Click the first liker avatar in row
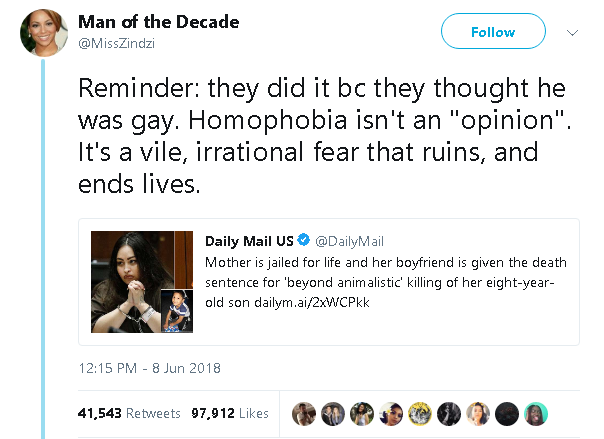This screenshot has width=604, height=439. coord(302,412)
